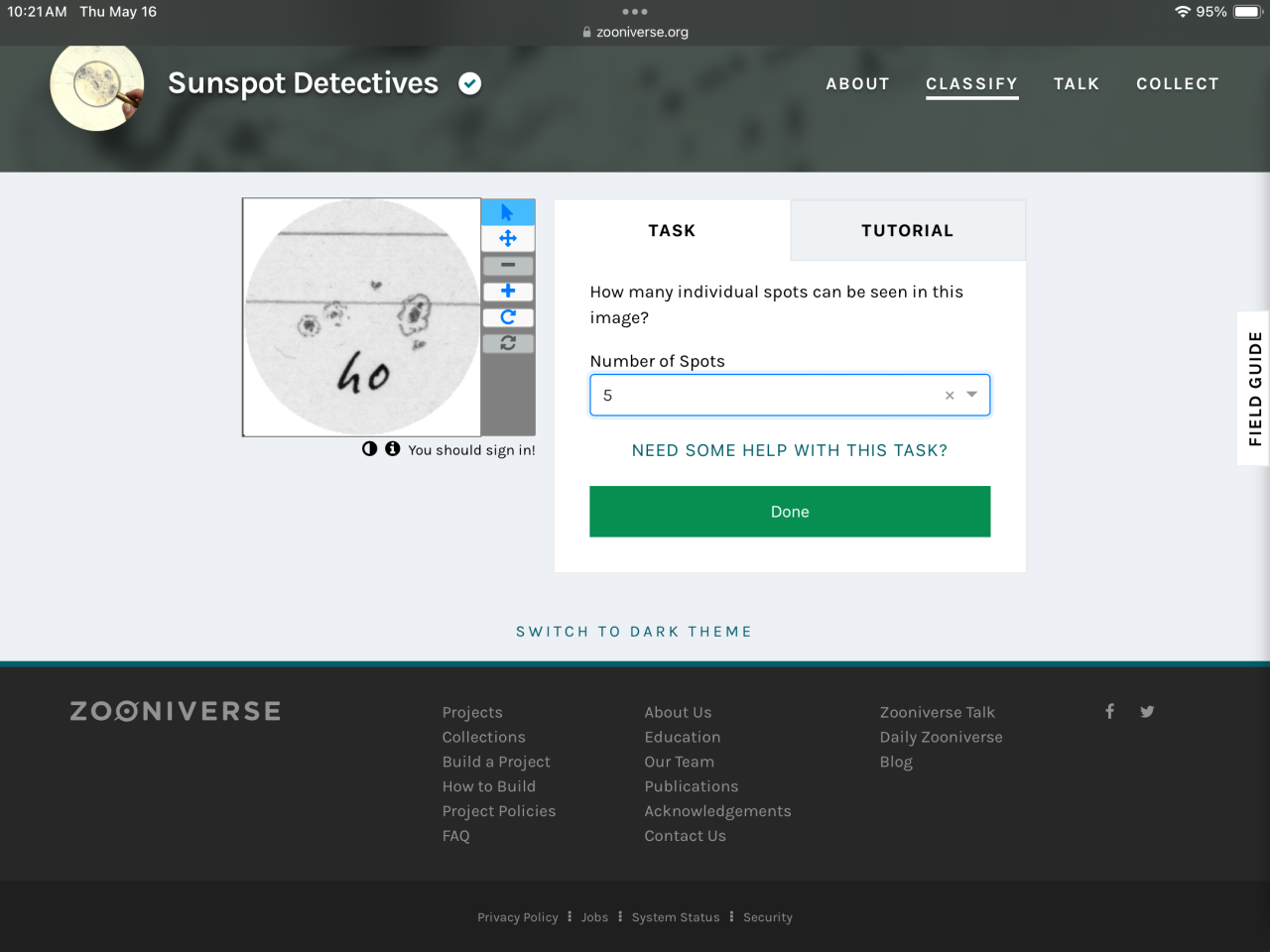Tap the three-dot multitasking menu
Screen dimensions: 1270x952
click(635, 12)
